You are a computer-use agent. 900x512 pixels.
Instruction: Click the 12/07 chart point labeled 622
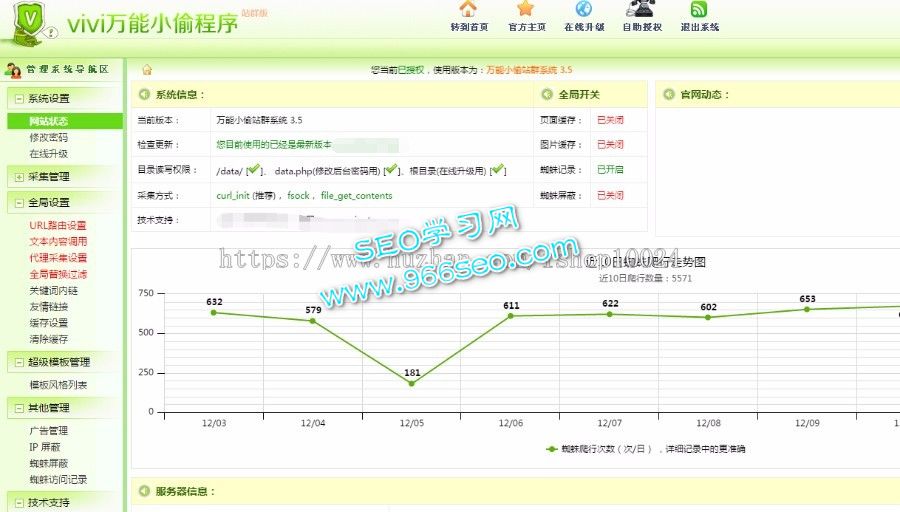pos(610,314)
